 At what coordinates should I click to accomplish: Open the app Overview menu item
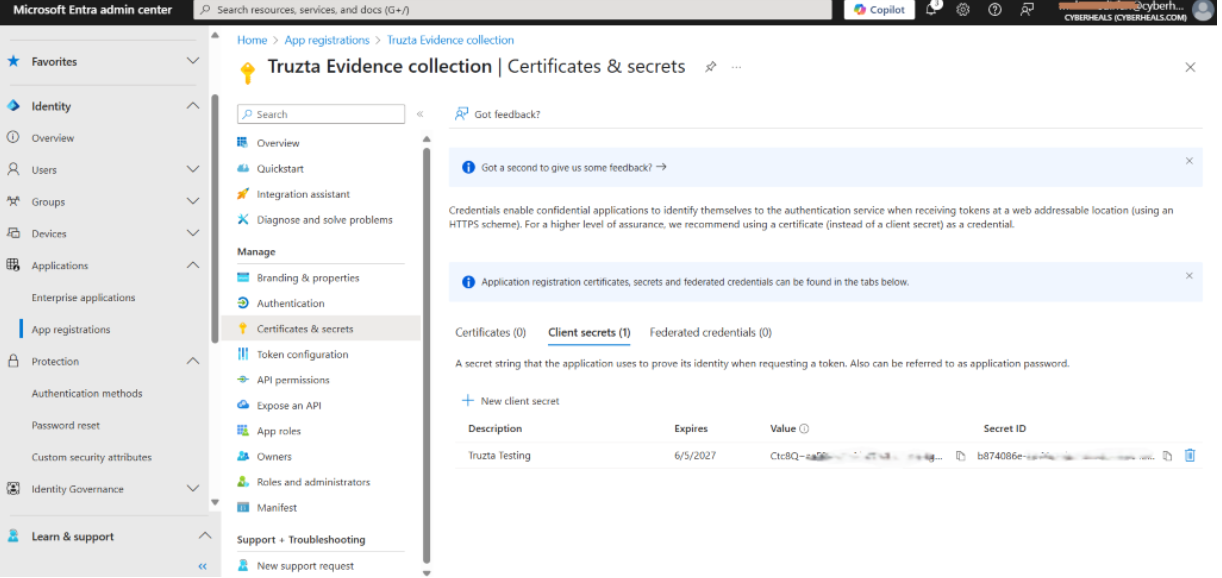[278, 143]
